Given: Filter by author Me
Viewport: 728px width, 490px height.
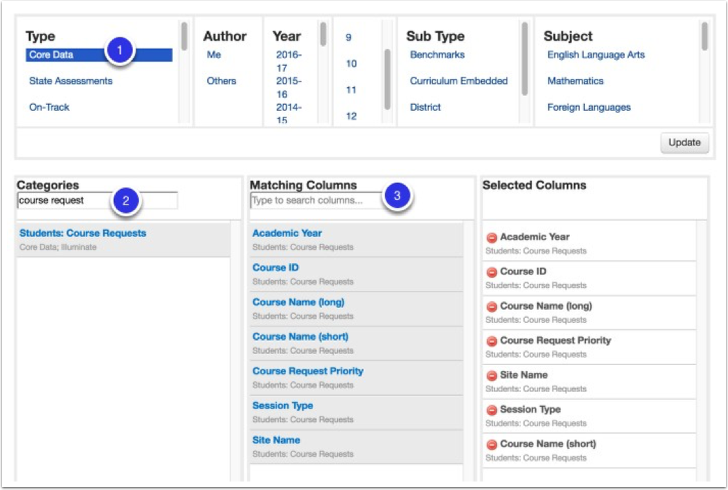Looking at the screenshot, I should (x=214, y=55).
